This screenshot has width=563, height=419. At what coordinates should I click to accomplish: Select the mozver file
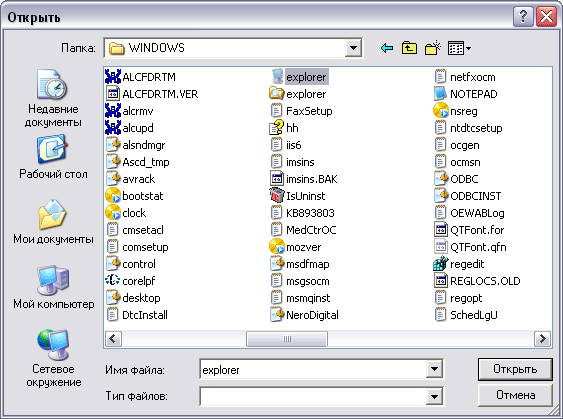(x=296, y=247)
